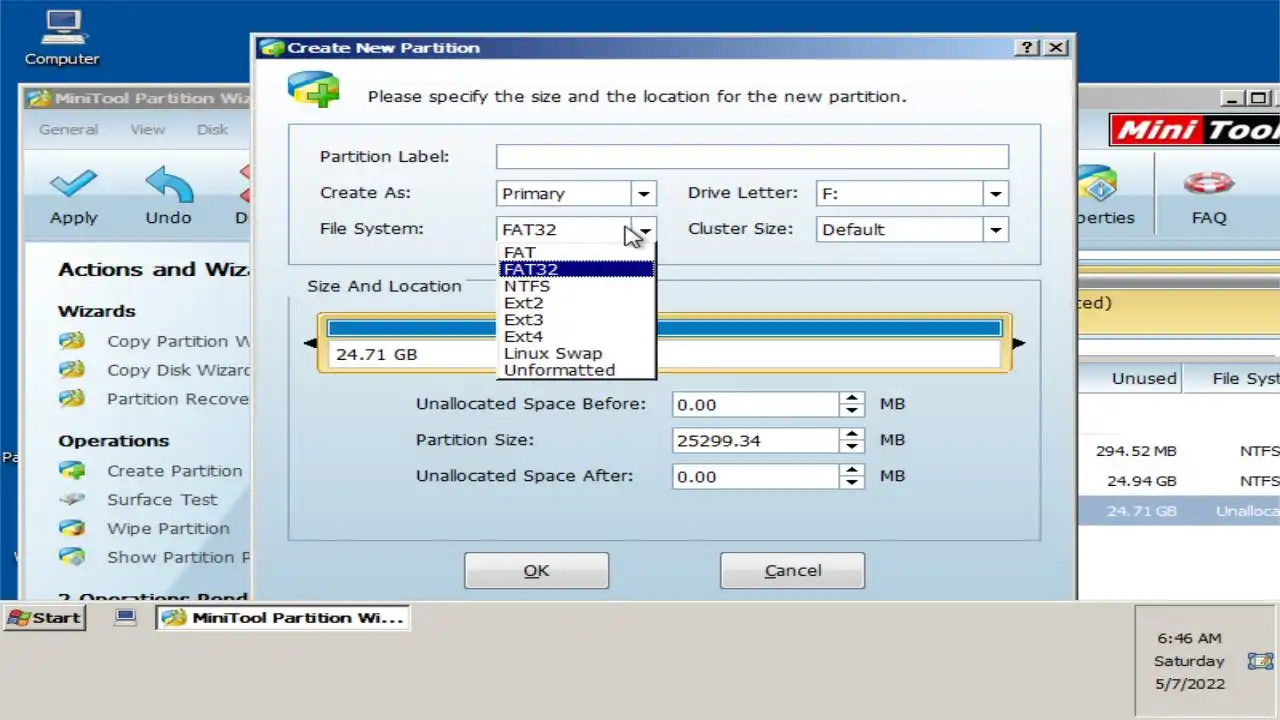Click the Copy Disk Wizard icon
Viewport: 1280px width, 720px height.
71,370
